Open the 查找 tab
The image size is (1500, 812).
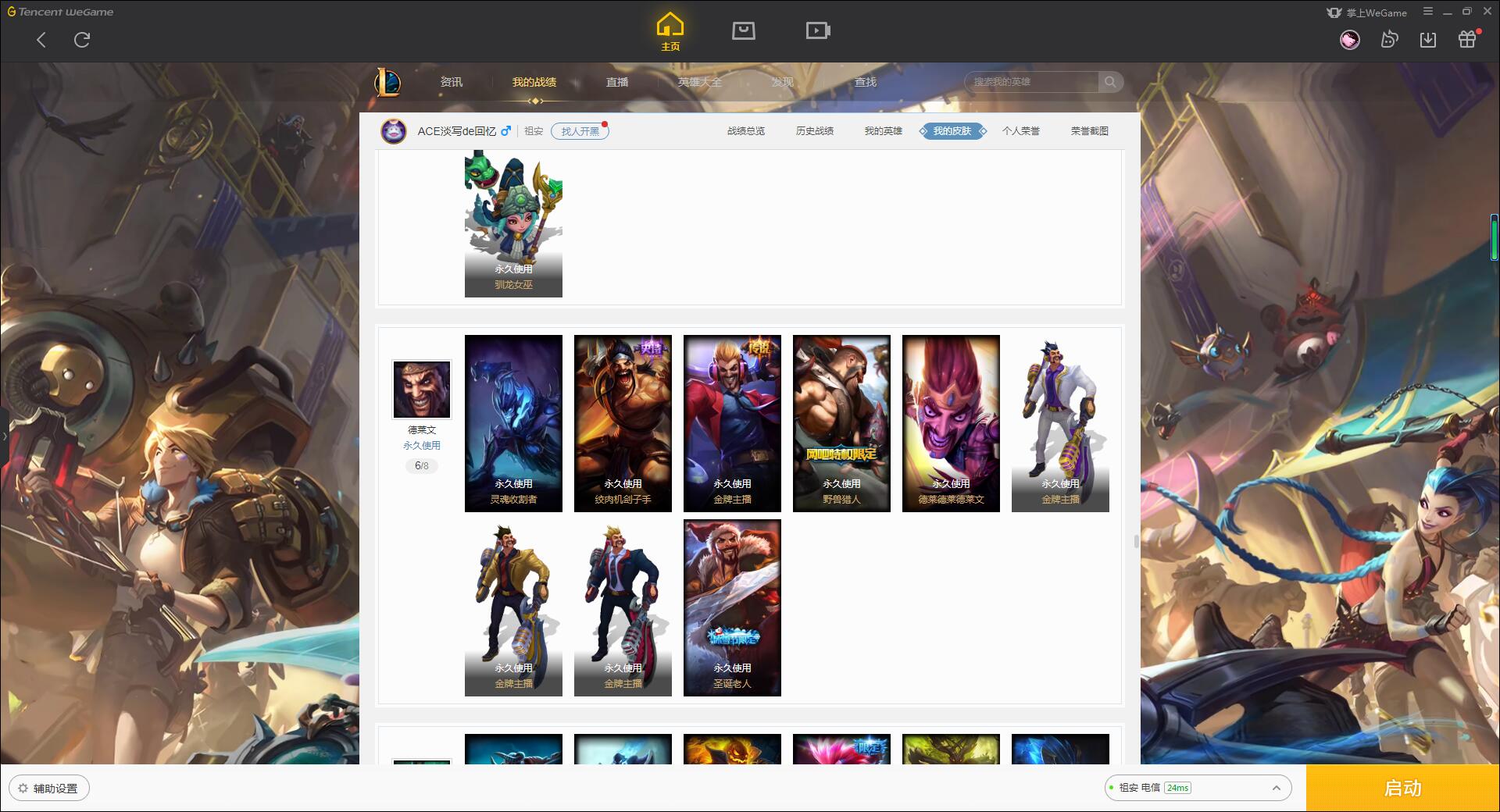pos(866,82)
